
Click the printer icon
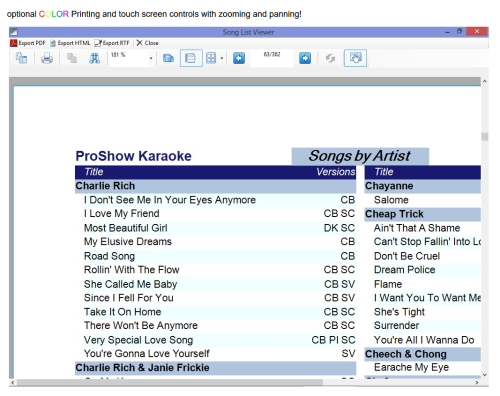click(47, 58)
